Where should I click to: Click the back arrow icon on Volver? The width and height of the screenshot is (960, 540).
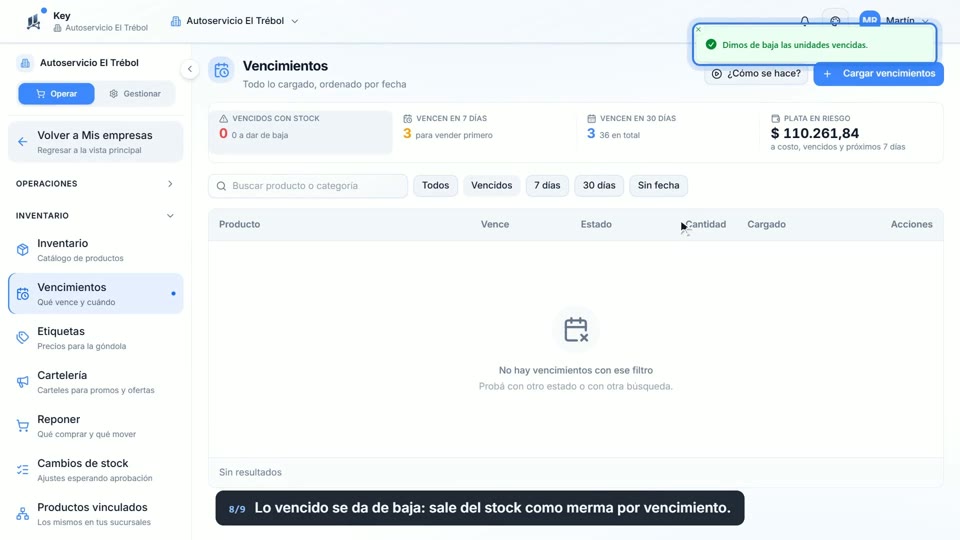point(23,142)
